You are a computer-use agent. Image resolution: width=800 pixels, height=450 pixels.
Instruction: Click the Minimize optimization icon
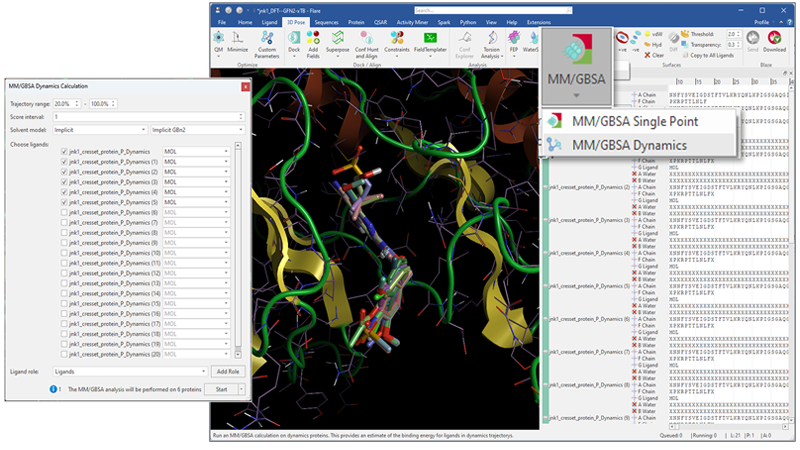coord(237,38)
